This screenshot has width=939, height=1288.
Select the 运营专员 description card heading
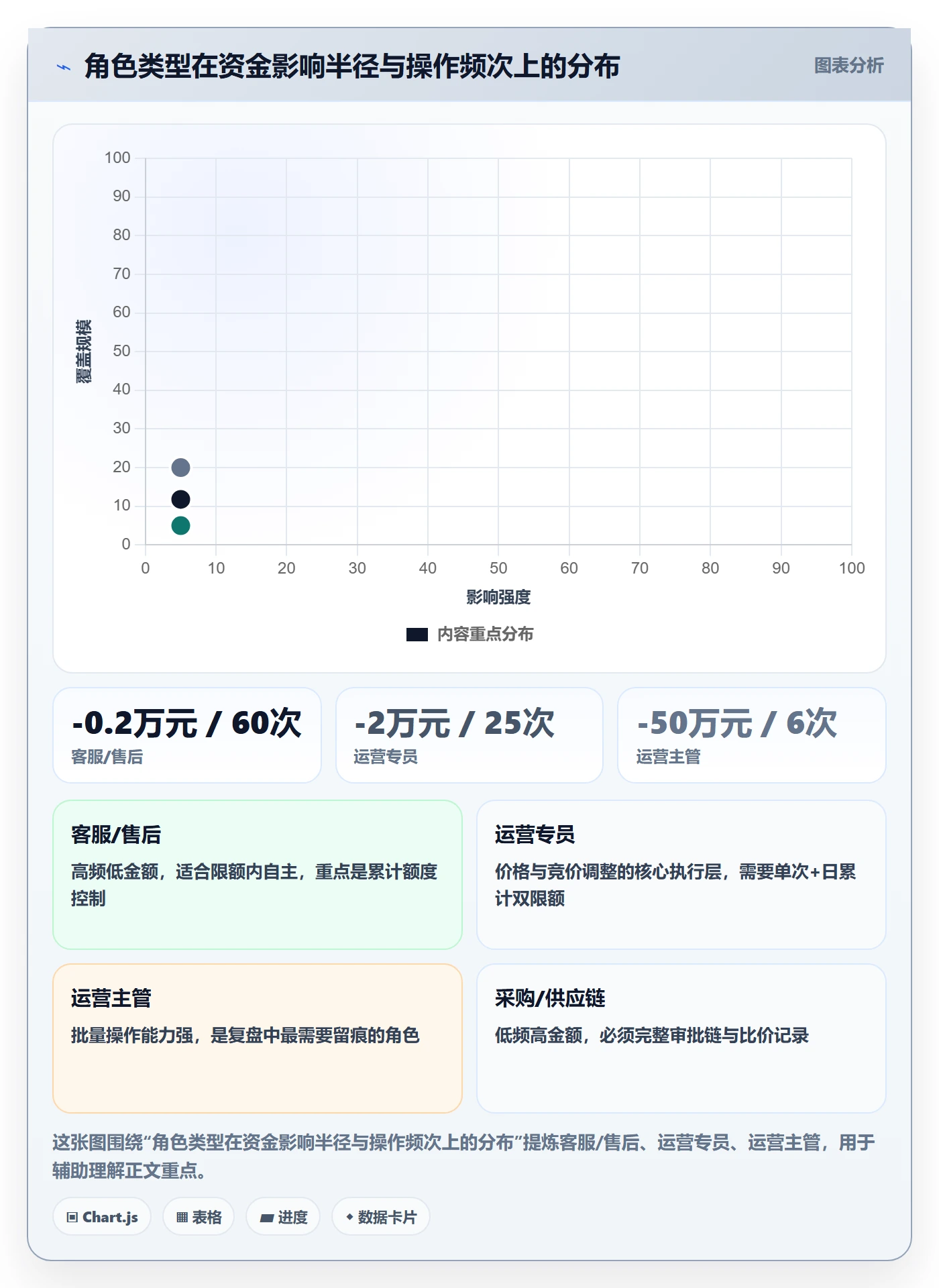535,835
